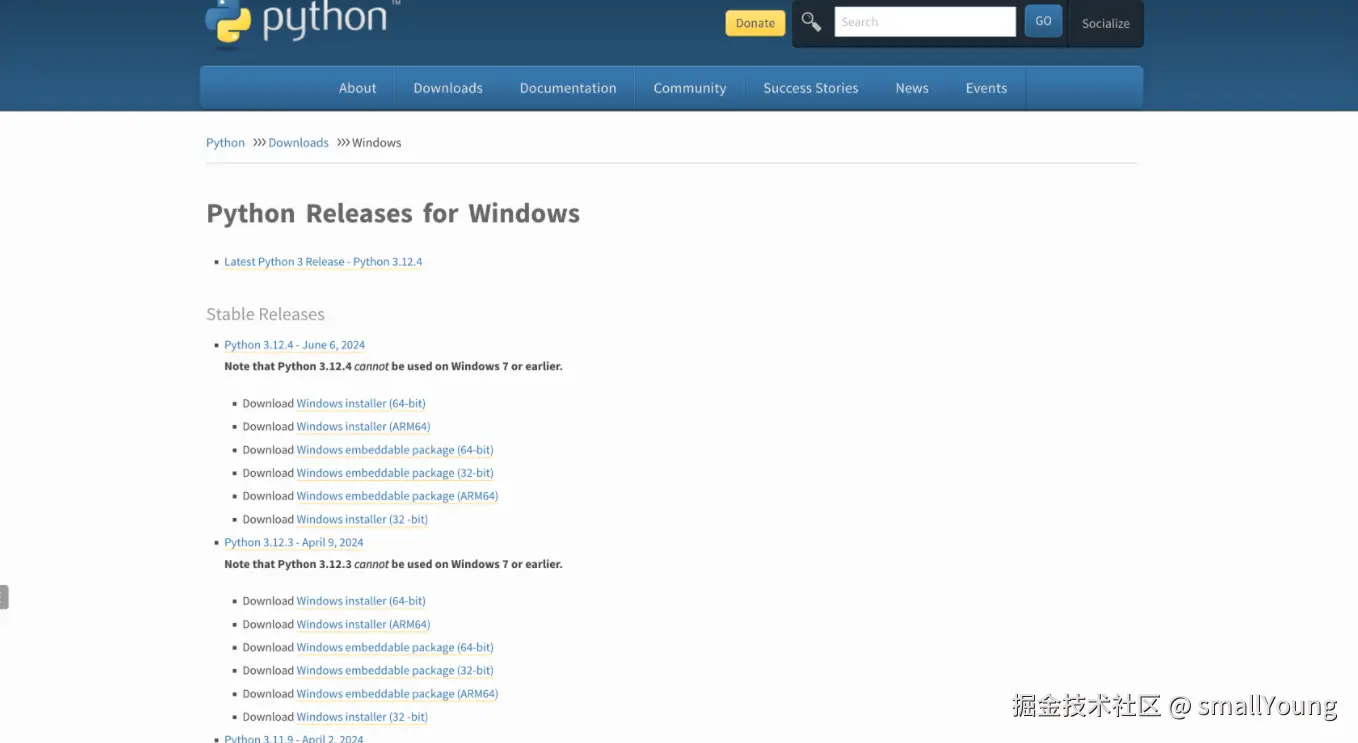Click the Windows breadcrumb text
Image resolution: width=1358 pixels, height=743 pixels.
pos(376,143)
